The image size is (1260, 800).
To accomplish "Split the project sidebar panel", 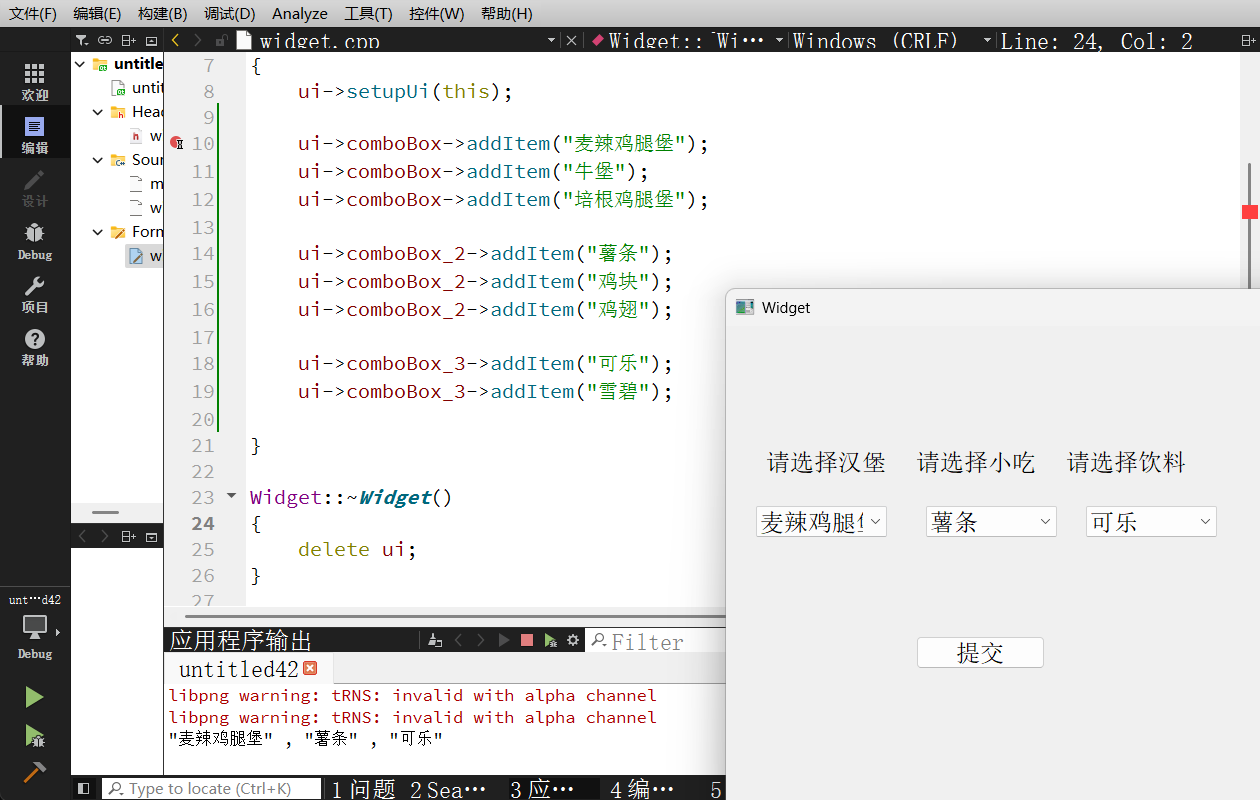I will point(128,40).
